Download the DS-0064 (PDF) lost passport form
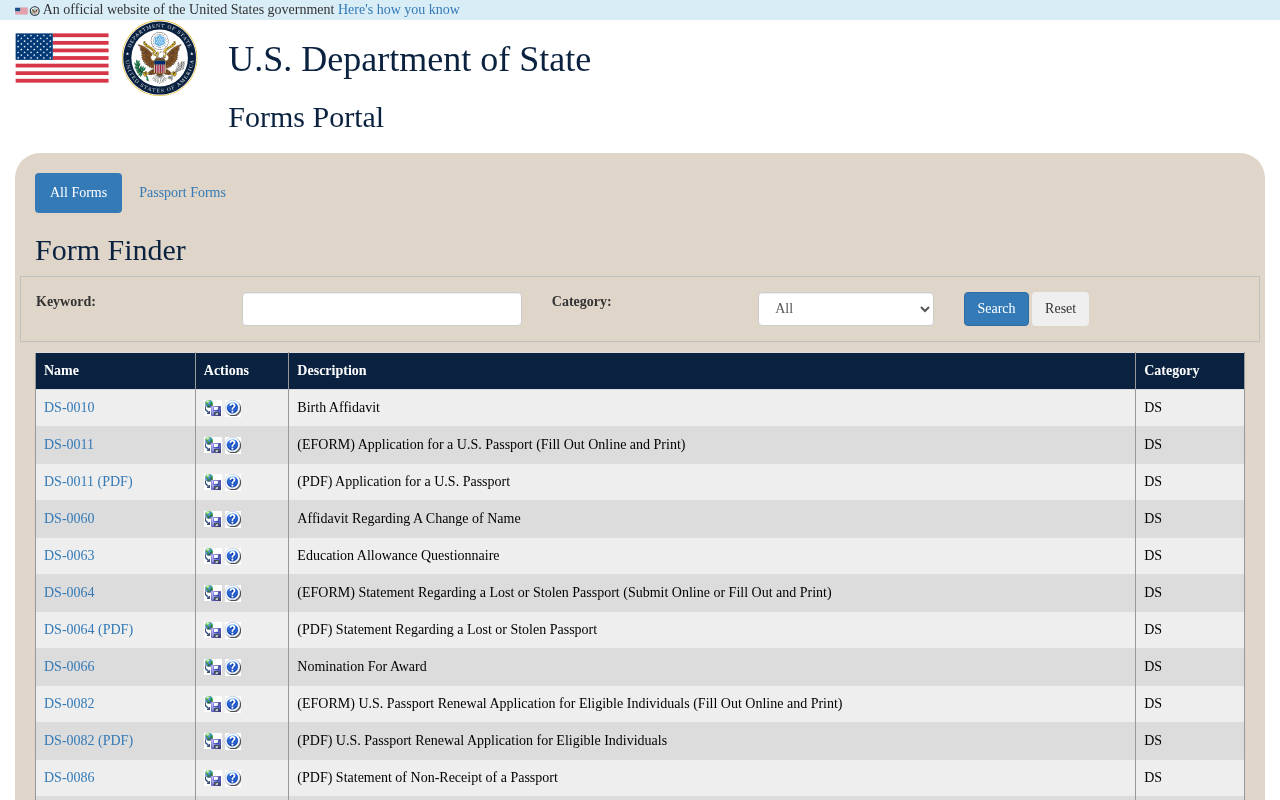The height and width of the screenshot is (800, 1280). (x=213, y=630)
